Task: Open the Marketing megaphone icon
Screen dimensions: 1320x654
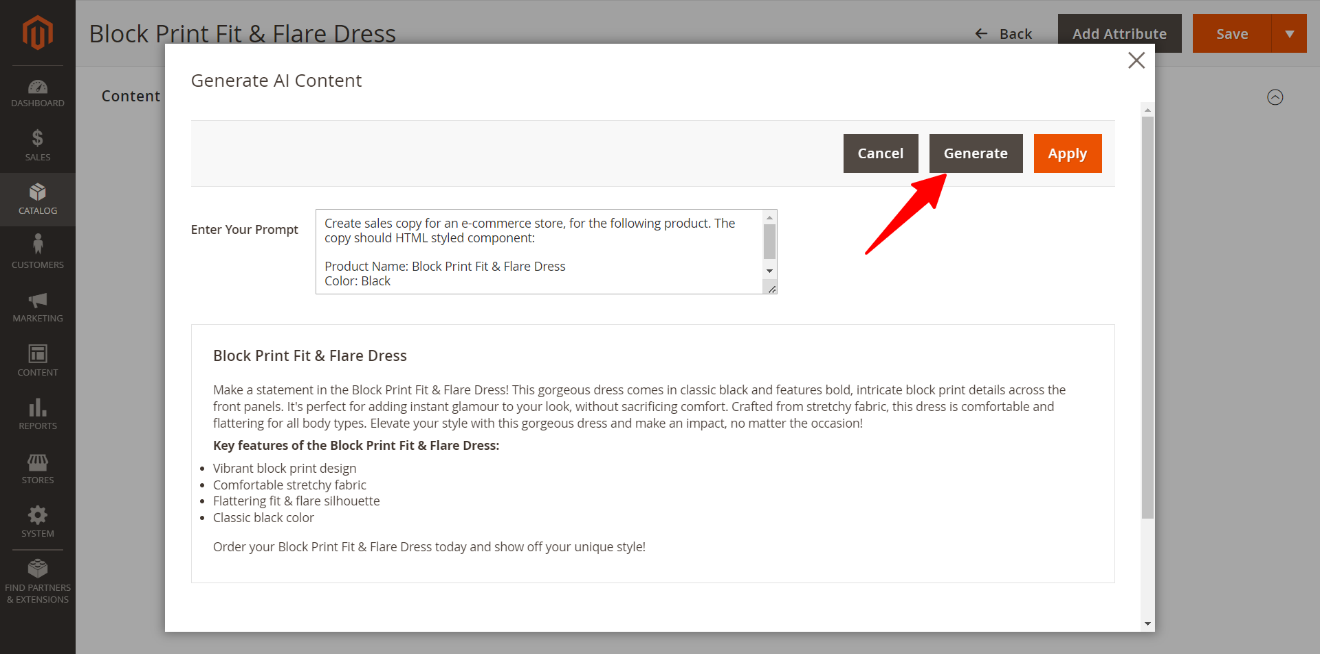Action: 37,305
